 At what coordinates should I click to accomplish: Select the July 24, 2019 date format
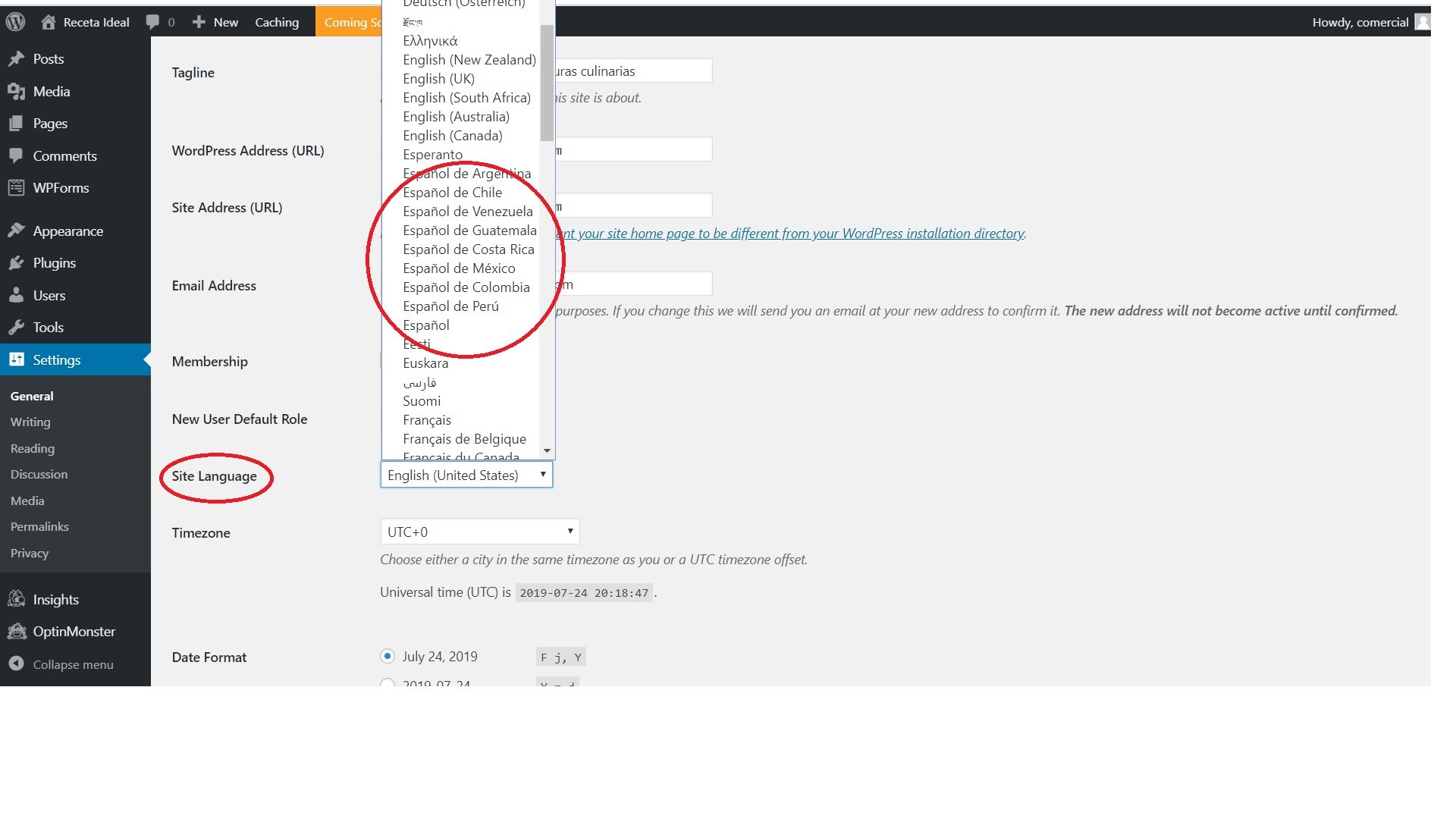pyautogui.click(x=388, y=657)
